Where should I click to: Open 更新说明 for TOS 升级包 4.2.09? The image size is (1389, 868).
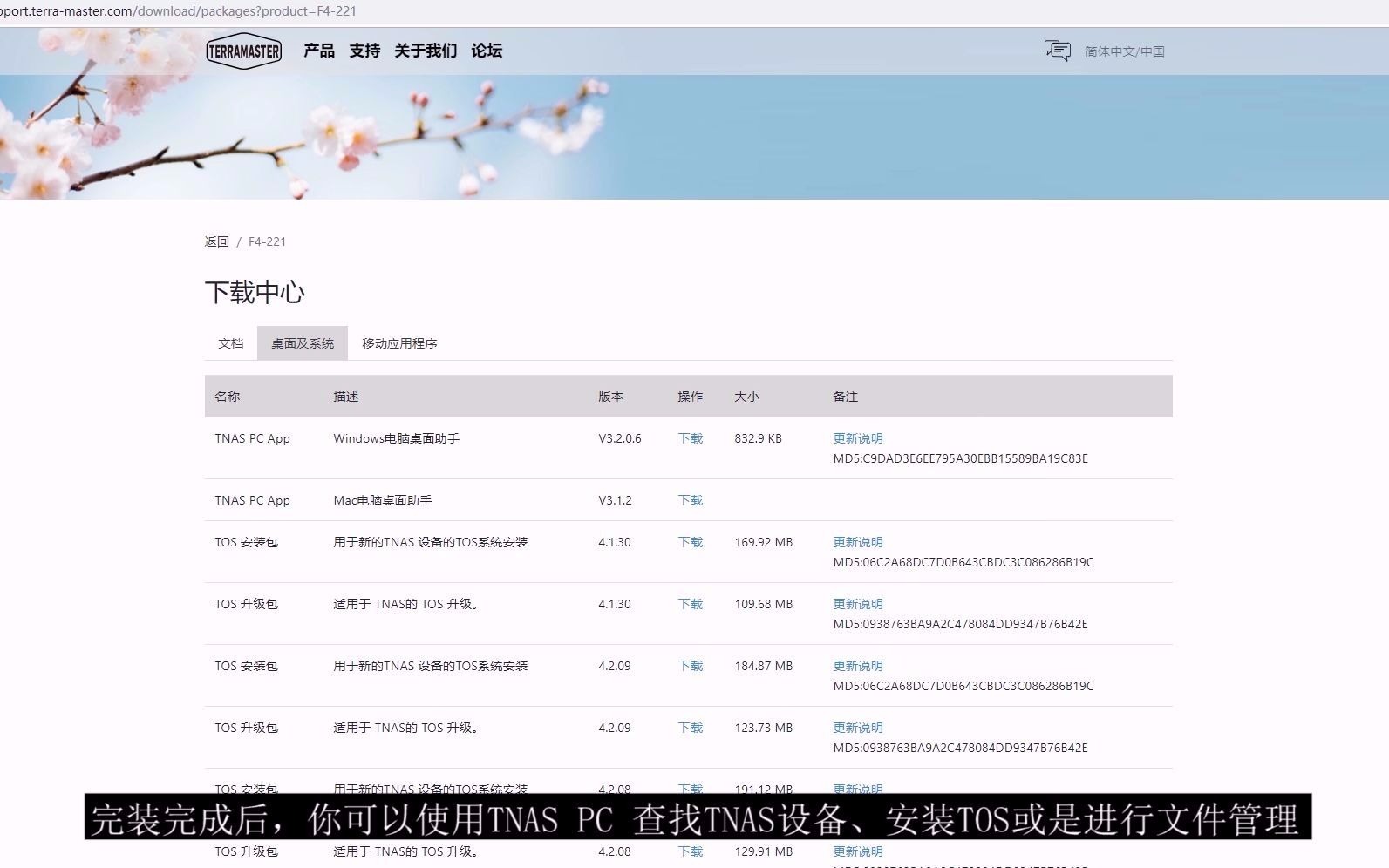coord(858,728)
